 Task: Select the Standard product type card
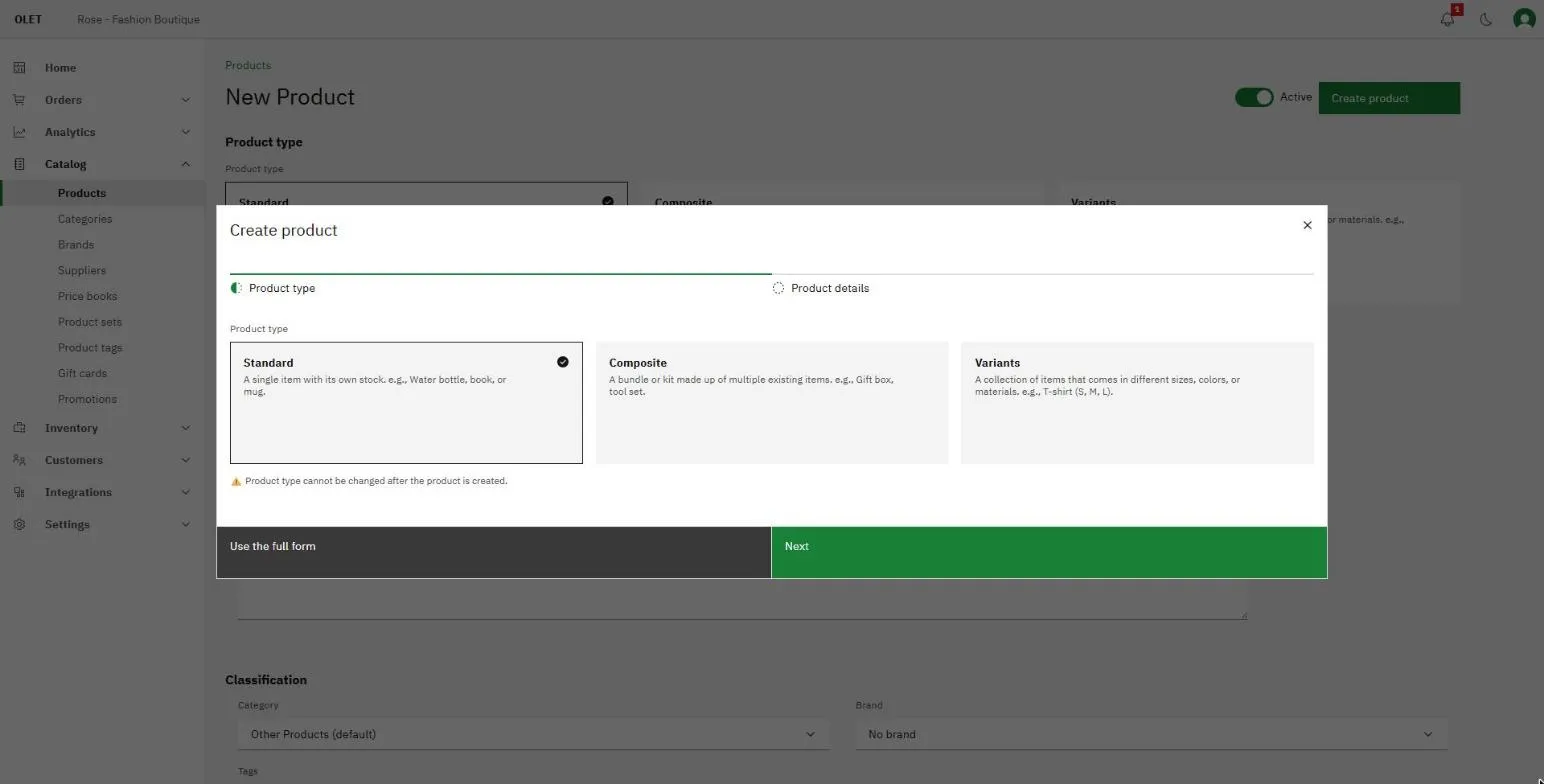tap(406, 403)
